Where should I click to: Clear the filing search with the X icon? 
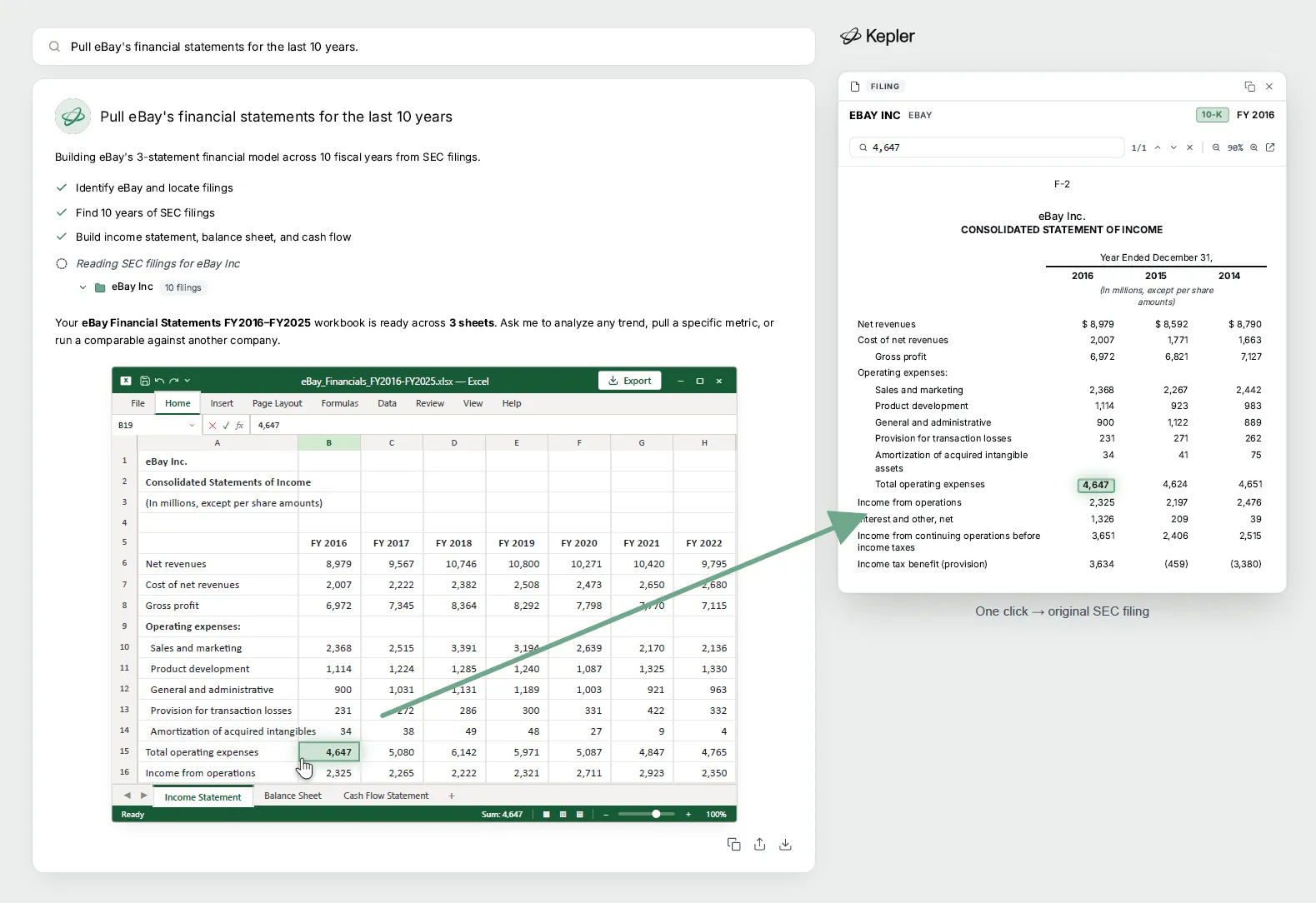(x=1189, y=147)
